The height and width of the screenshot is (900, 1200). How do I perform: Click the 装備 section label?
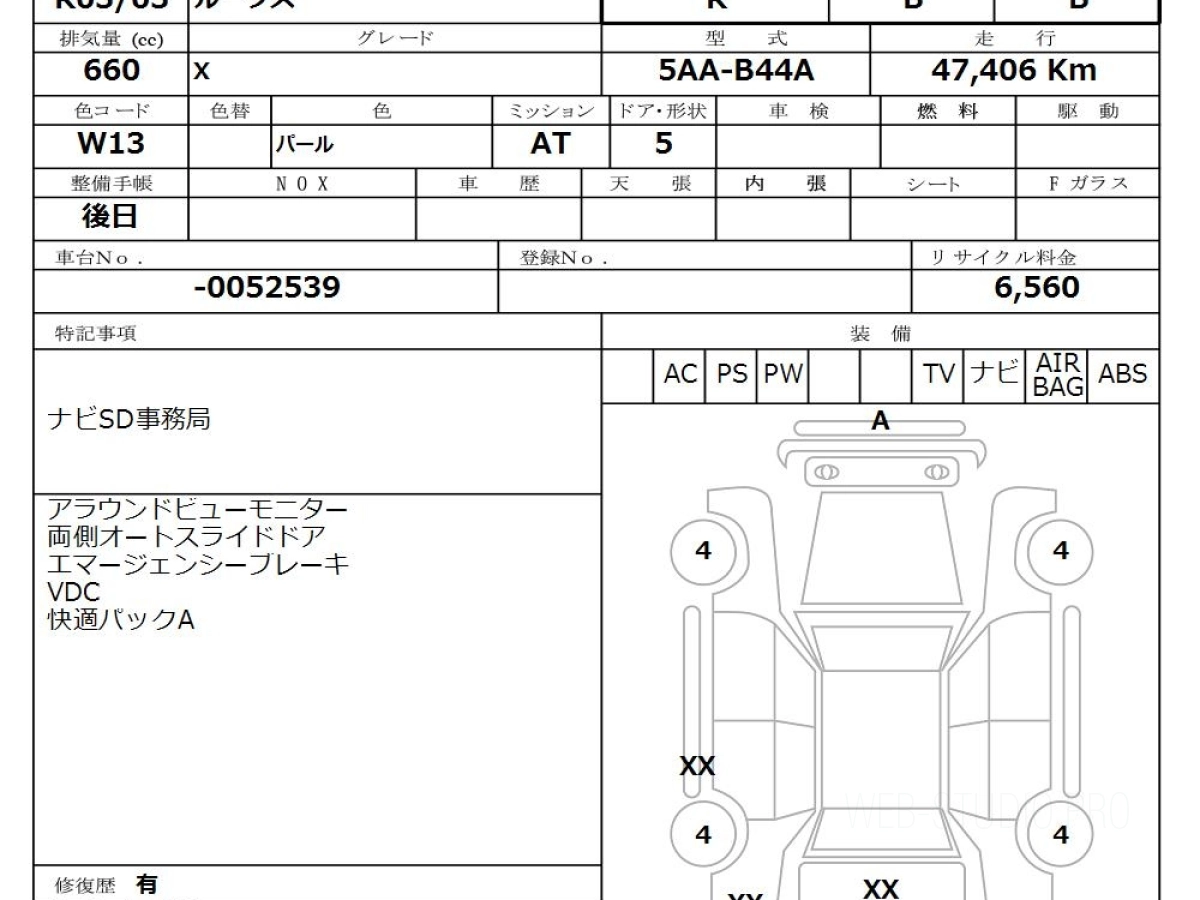click(x=880, y=334)
